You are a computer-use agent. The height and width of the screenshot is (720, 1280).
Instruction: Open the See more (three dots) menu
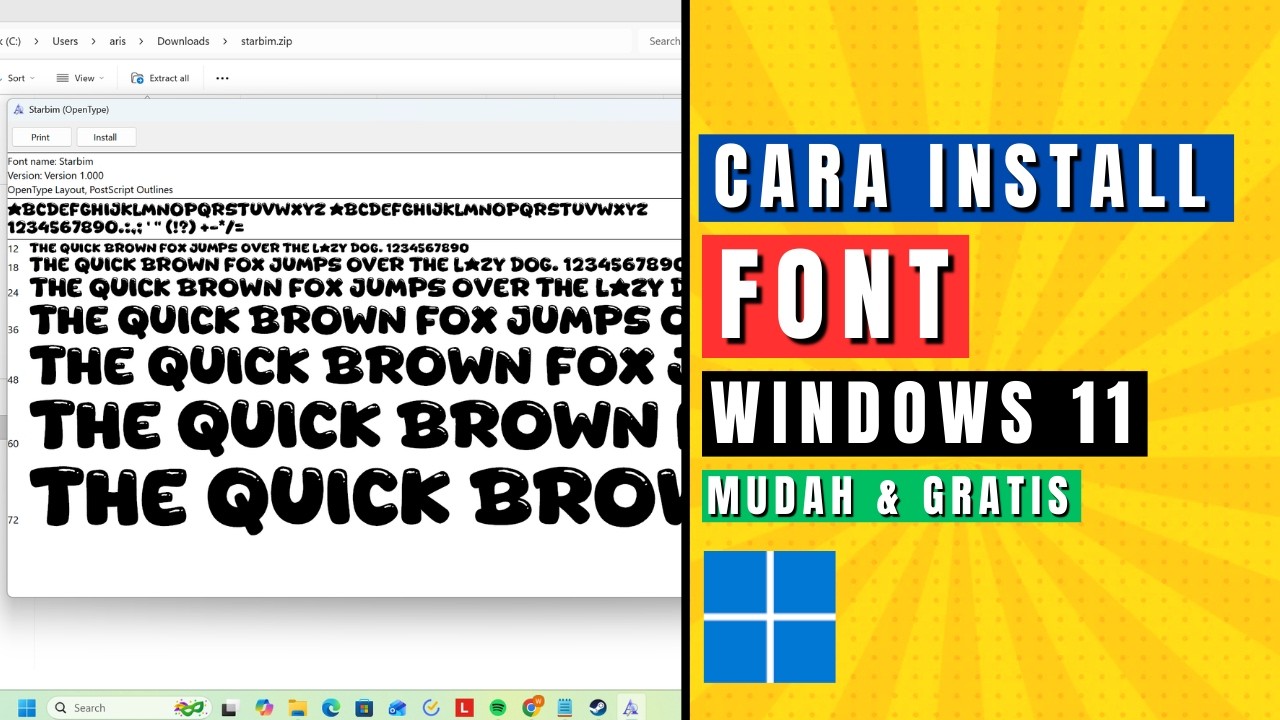[222, 78]
